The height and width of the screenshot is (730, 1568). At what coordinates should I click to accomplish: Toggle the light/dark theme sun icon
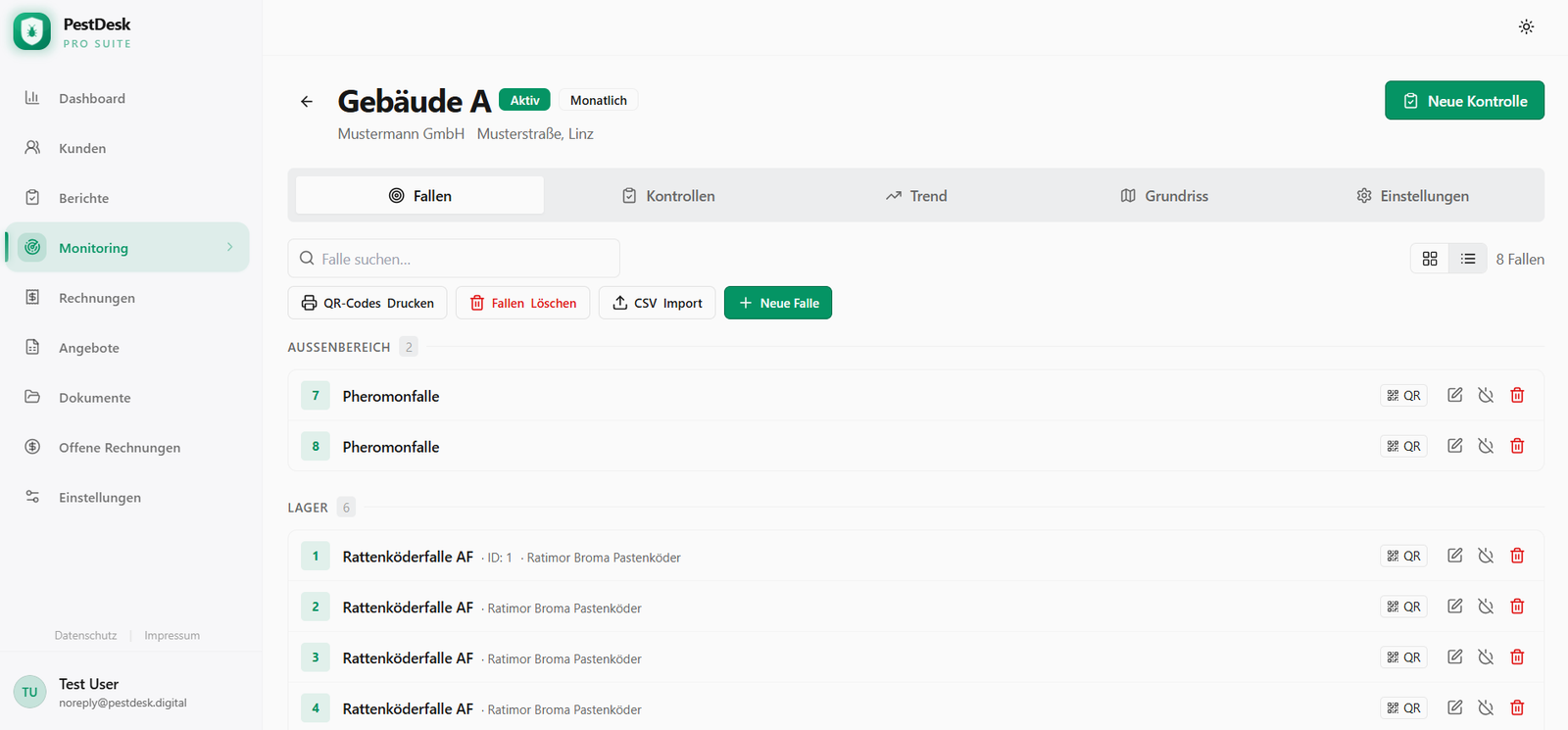point(1526,27)
